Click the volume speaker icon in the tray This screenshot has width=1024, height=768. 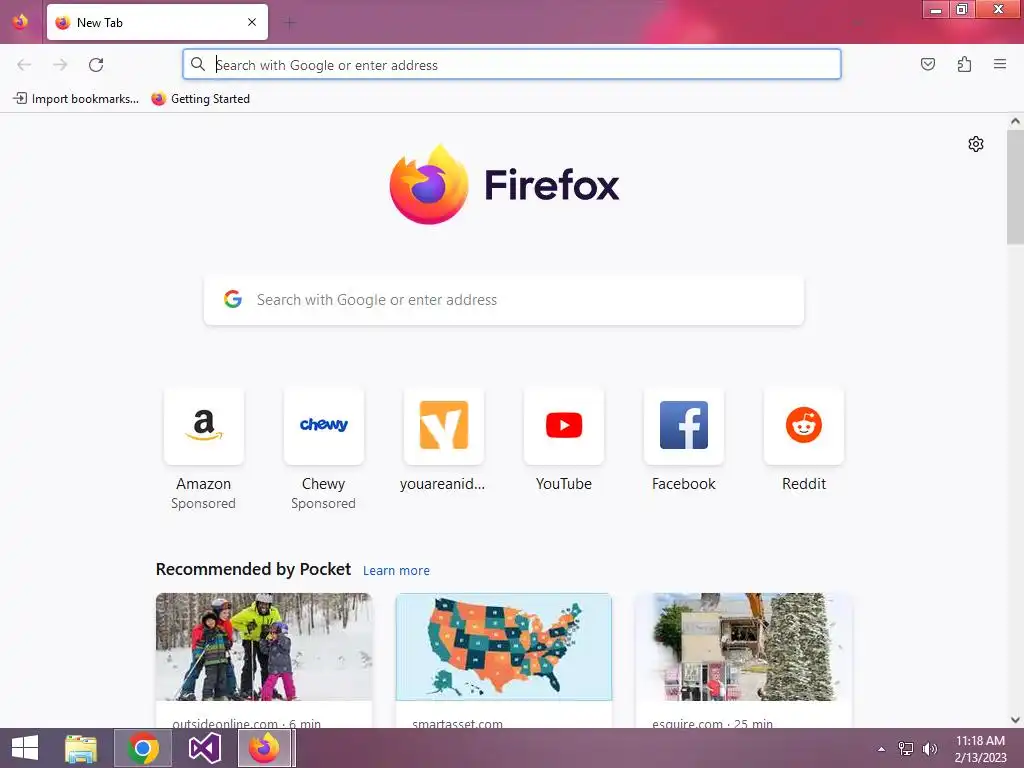(929, 748)
